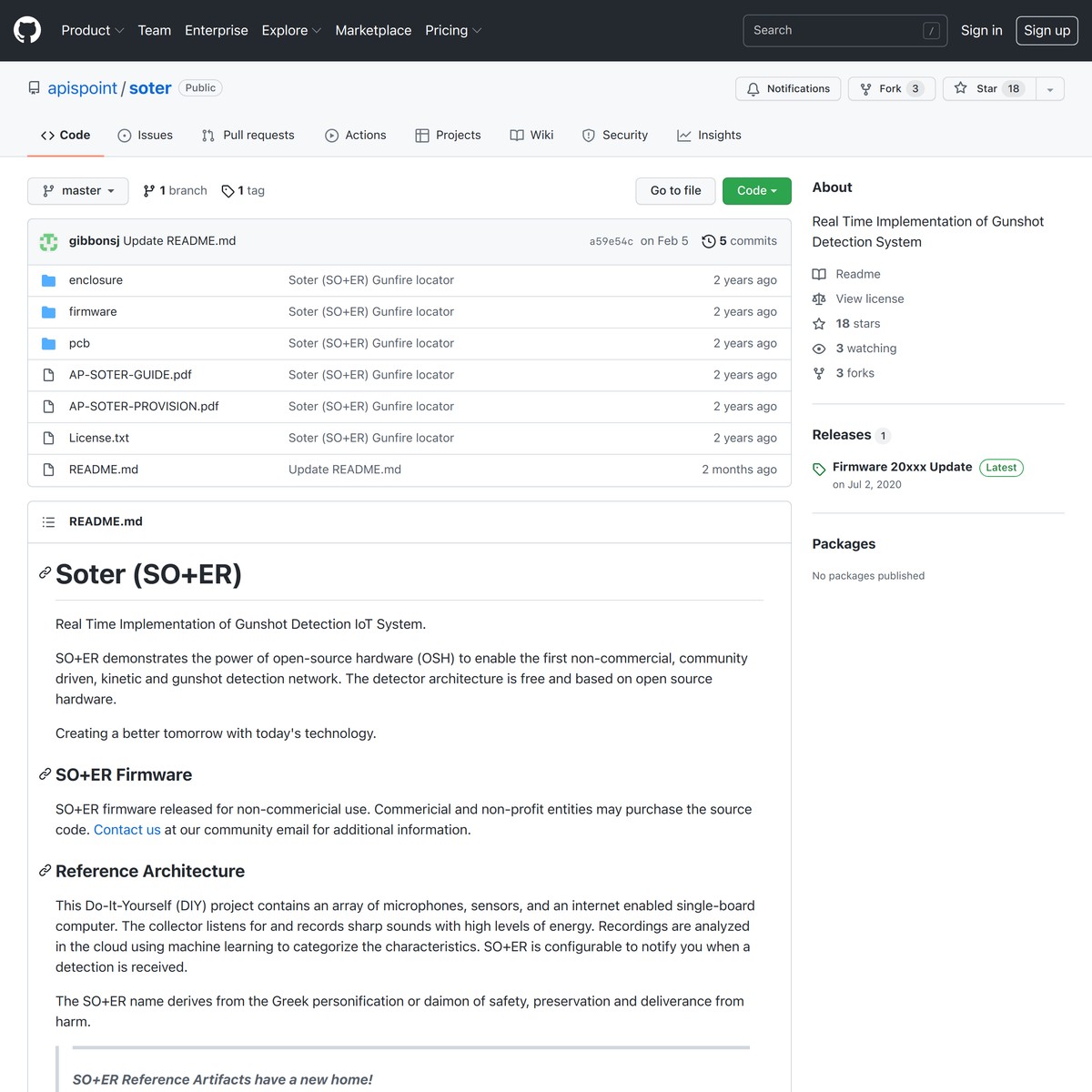Open the Product dropdown menu
The width and height of the screenshot is (1092, 1092).
click(92, 30)
